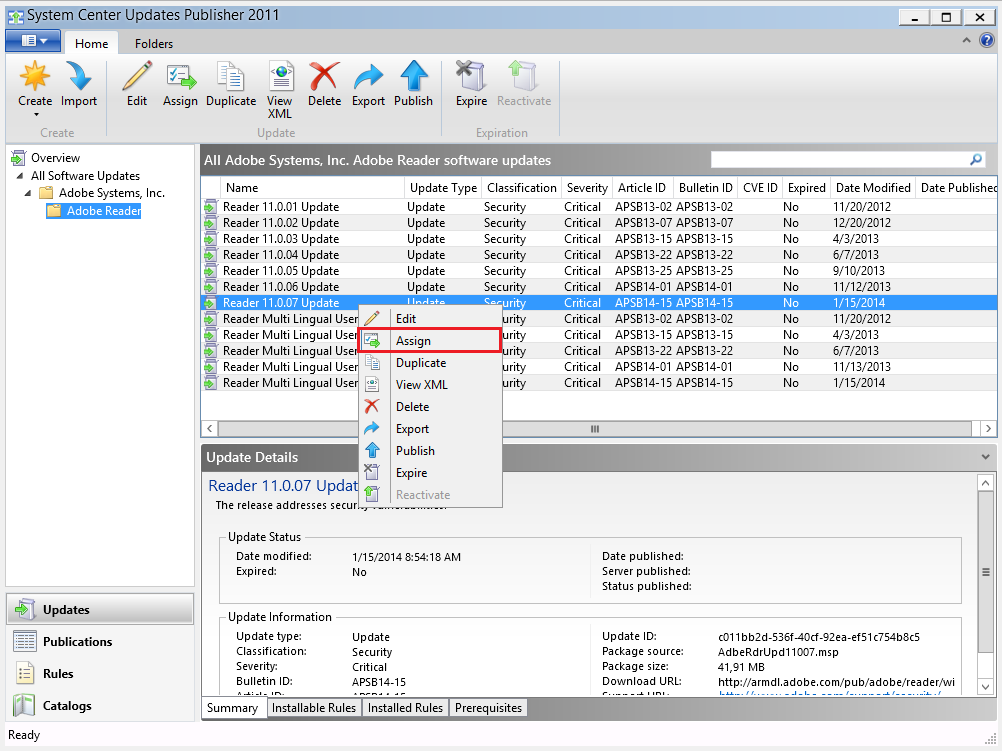Image resolution: width=1002 pixels, height=751 pixels.
Task: Choose Delete in the context menu
Action: click(431, 406)
